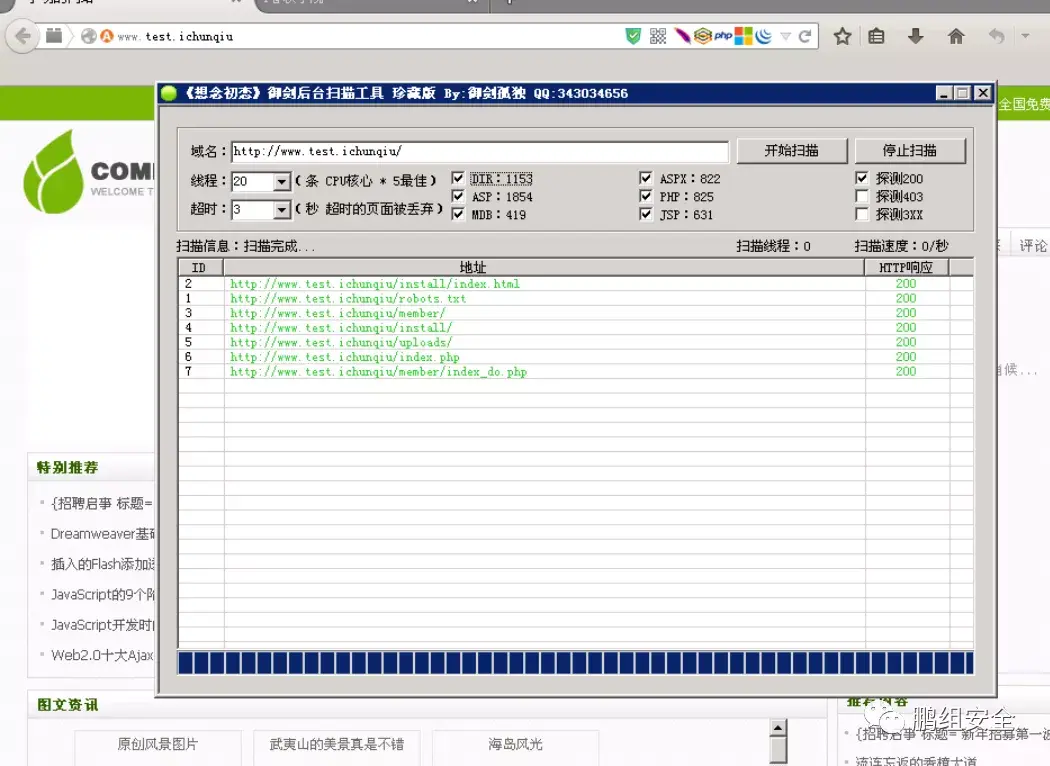Click the 开始扫描 start scan button
Image resolution: width=1050 pixels, height=766 pixels.
click(x=792, y=151)
